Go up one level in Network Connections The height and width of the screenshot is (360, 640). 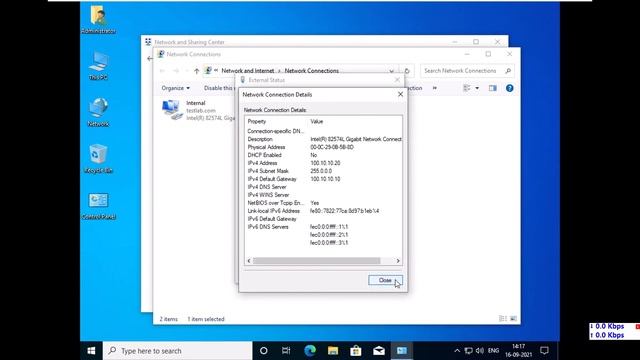point(197,71)
